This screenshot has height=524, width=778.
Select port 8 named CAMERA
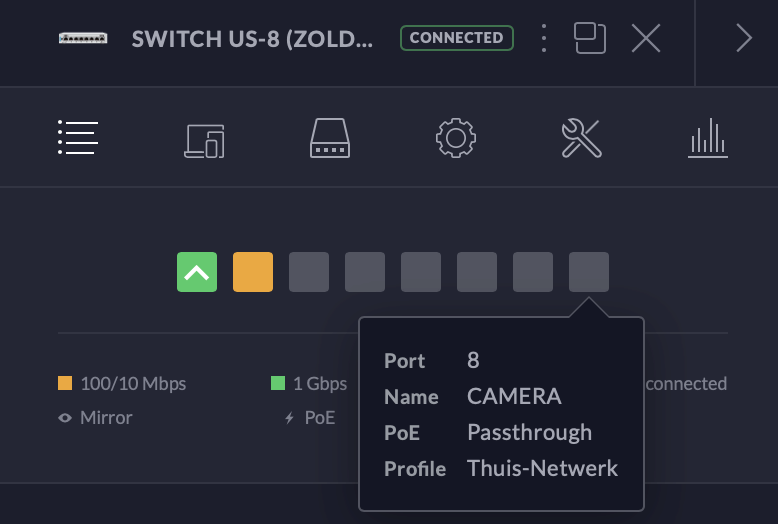click(589, 272)
